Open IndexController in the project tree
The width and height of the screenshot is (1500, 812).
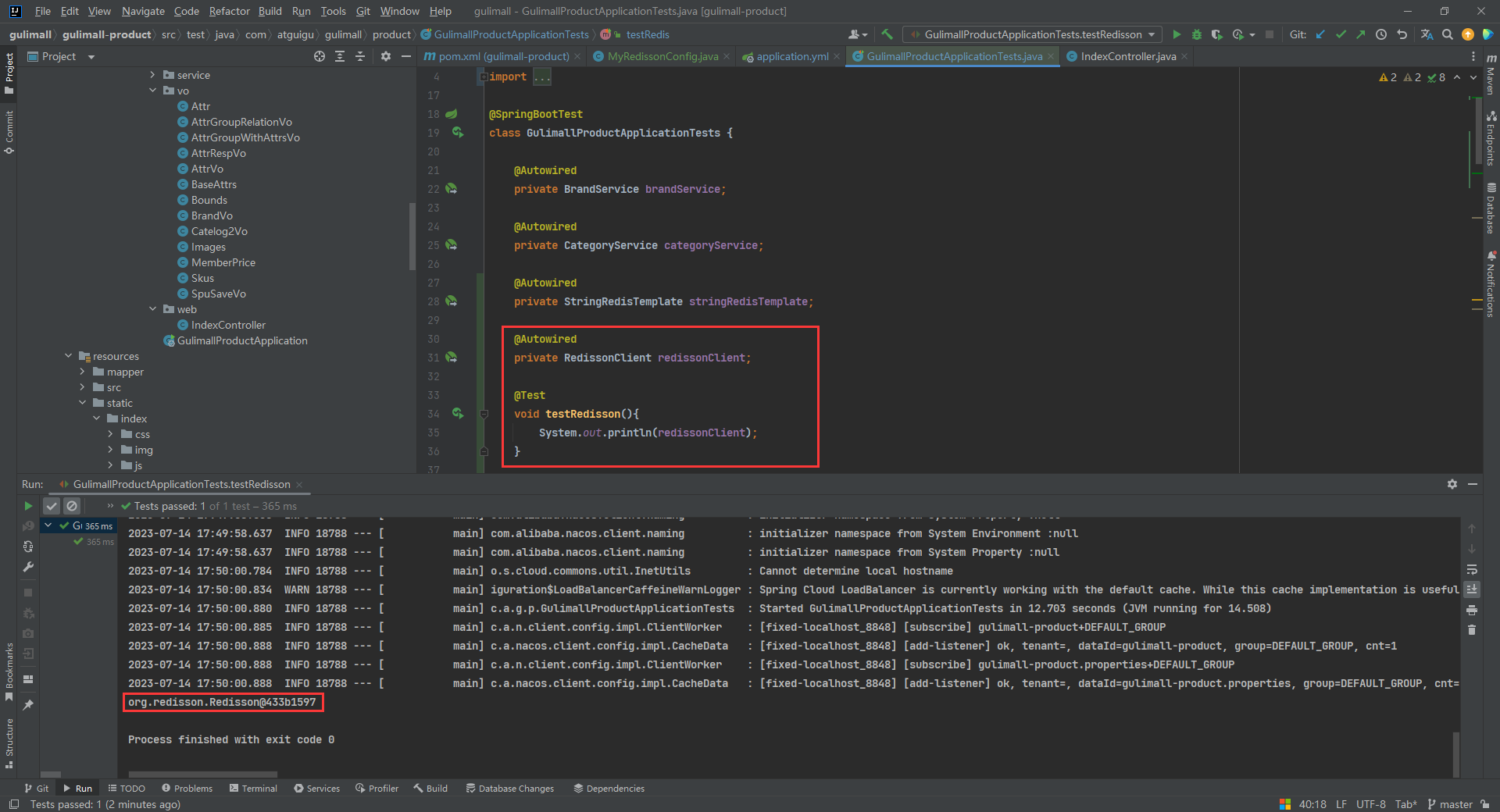[x=228, y=325]
